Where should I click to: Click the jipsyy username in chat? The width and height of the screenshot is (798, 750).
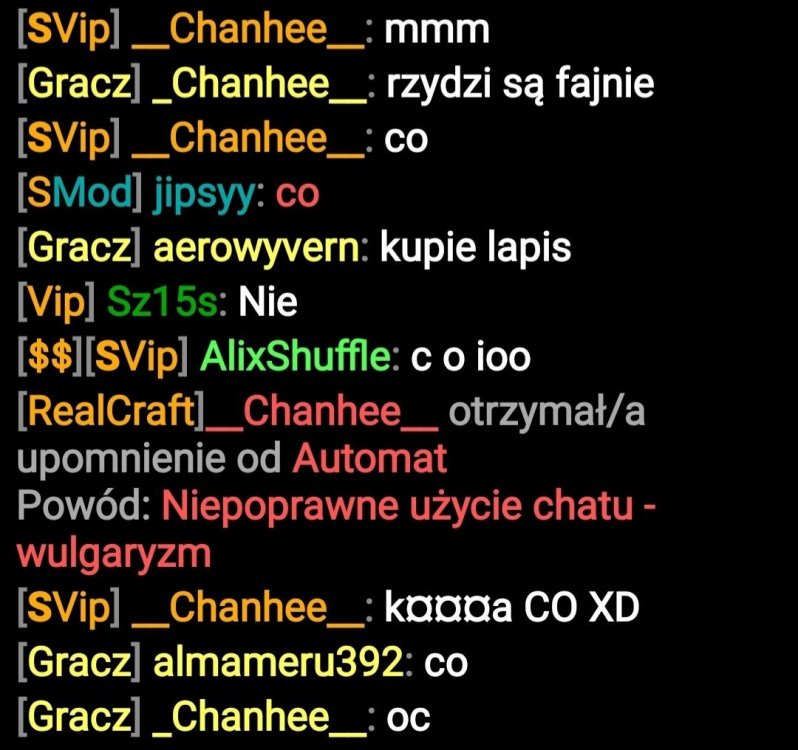203,195
